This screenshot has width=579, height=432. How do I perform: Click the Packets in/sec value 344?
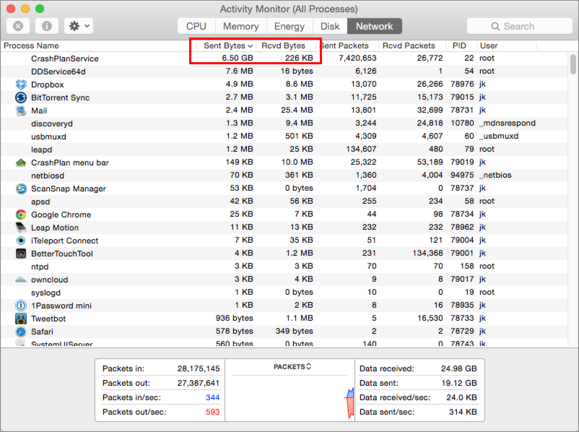pos(213,397)
